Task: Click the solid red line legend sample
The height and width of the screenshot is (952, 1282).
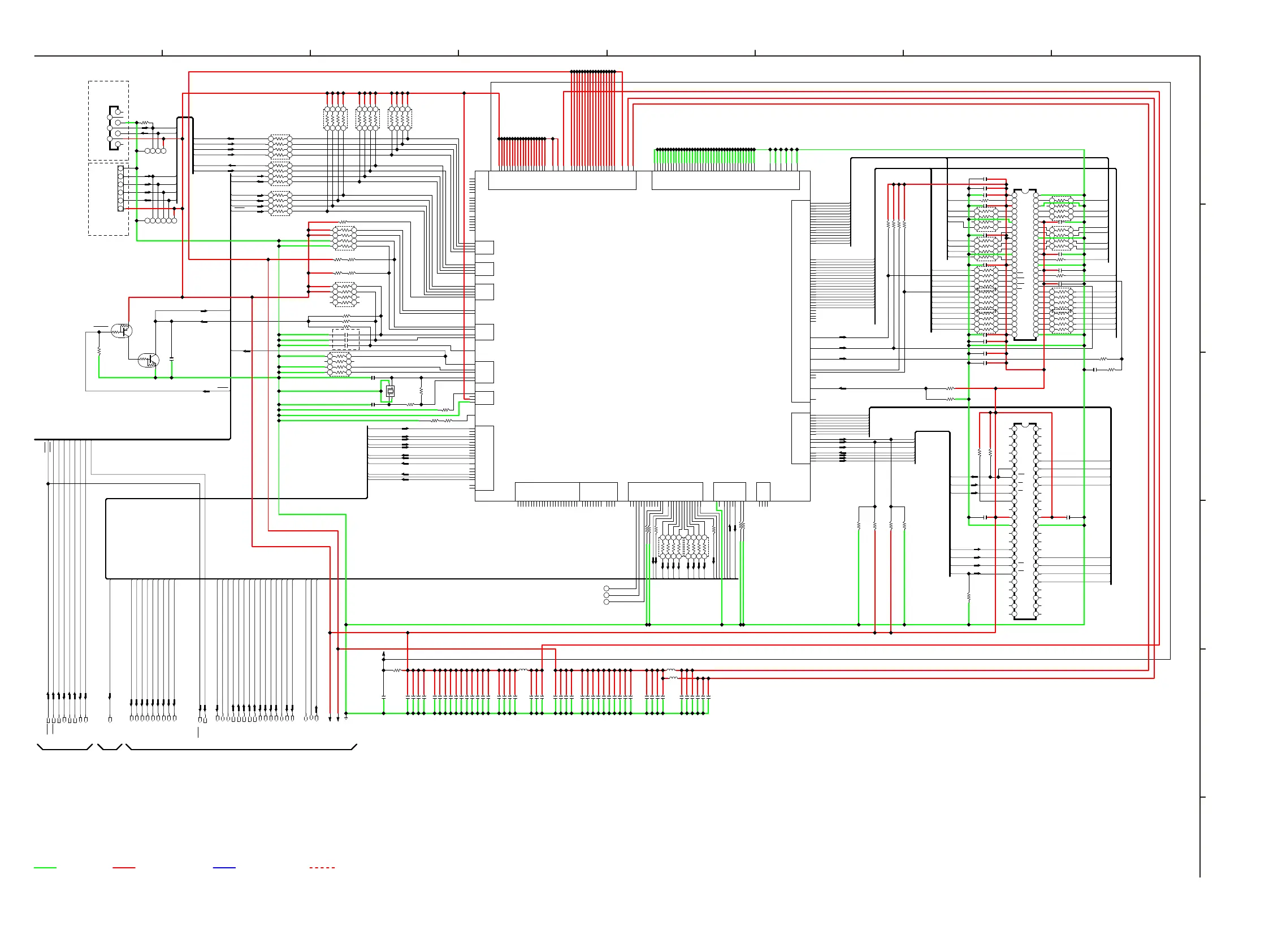Action: coord(124,867)
